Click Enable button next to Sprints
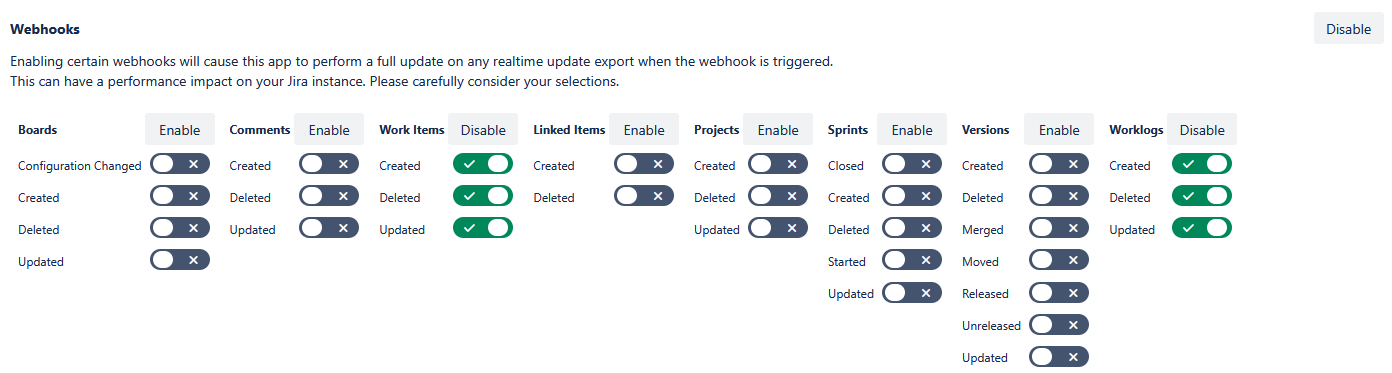This screenshot has height=373, width=1392. (912, 130)
